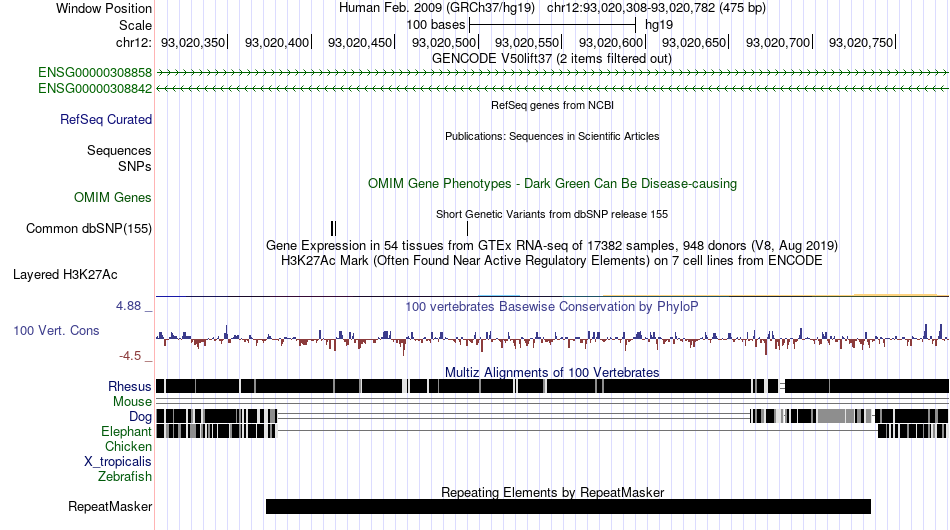Click the black RepeatMasker element bar
Viewport: 950px width, 530px height.
point(568,506)
